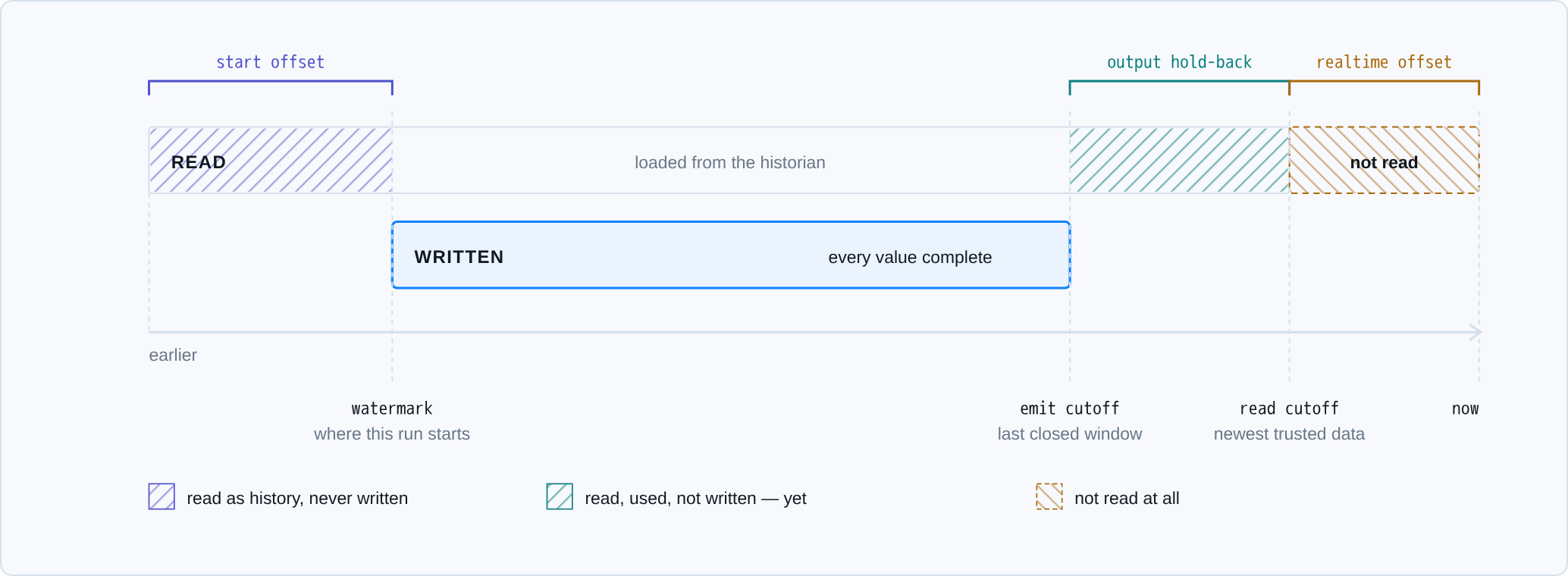Click the 'read cutoff' marker label
The width and height of the screenshot is (1568, 576).
[1289, 409]
